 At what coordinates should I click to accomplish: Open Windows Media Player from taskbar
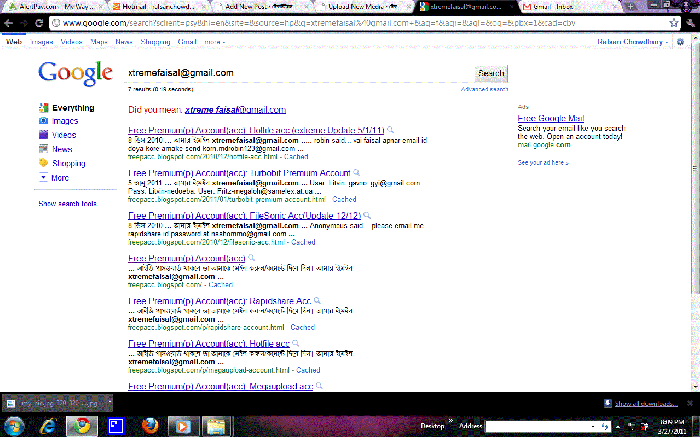[183, 426]
